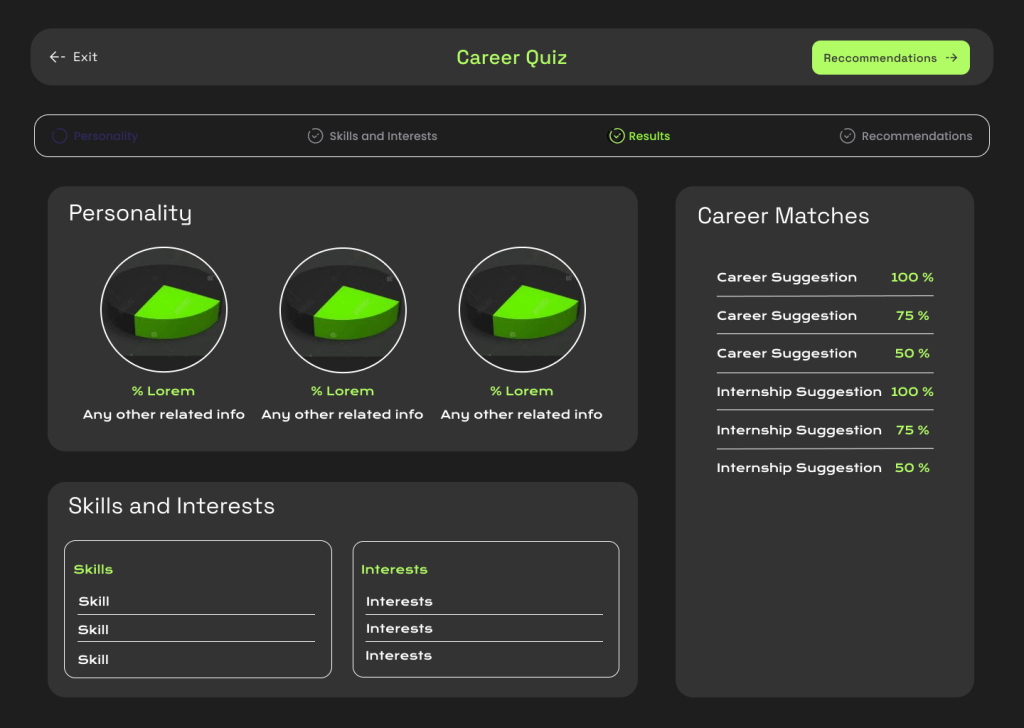Click the back arrow icon beside Exit
This screenshot has width=1024, height=728.
57,57
